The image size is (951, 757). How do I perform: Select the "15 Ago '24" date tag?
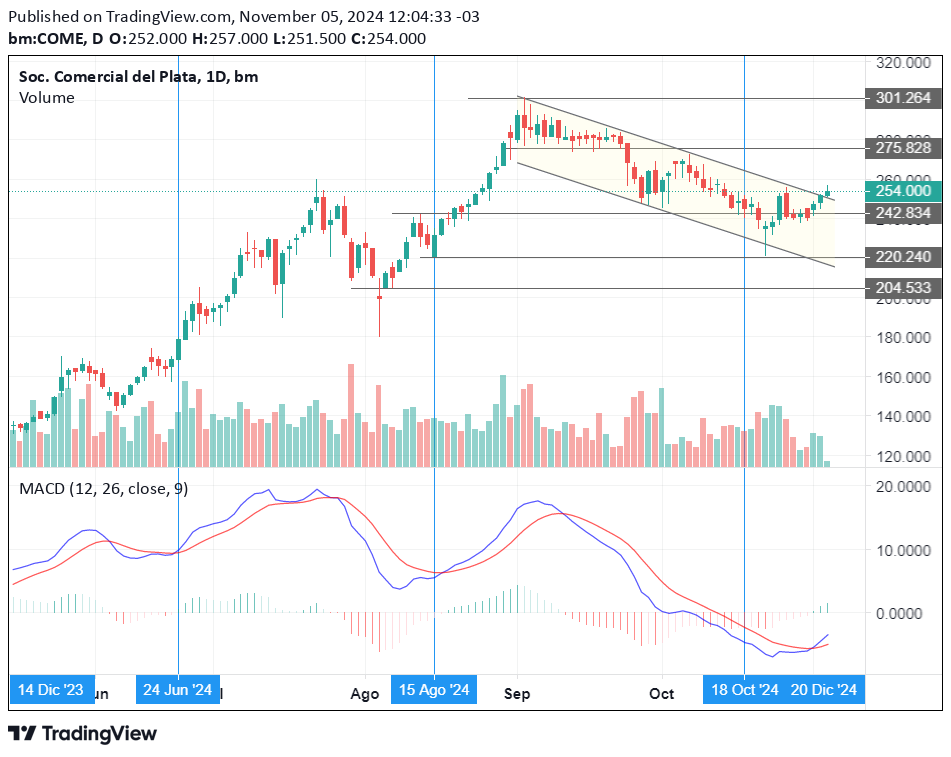434,690
